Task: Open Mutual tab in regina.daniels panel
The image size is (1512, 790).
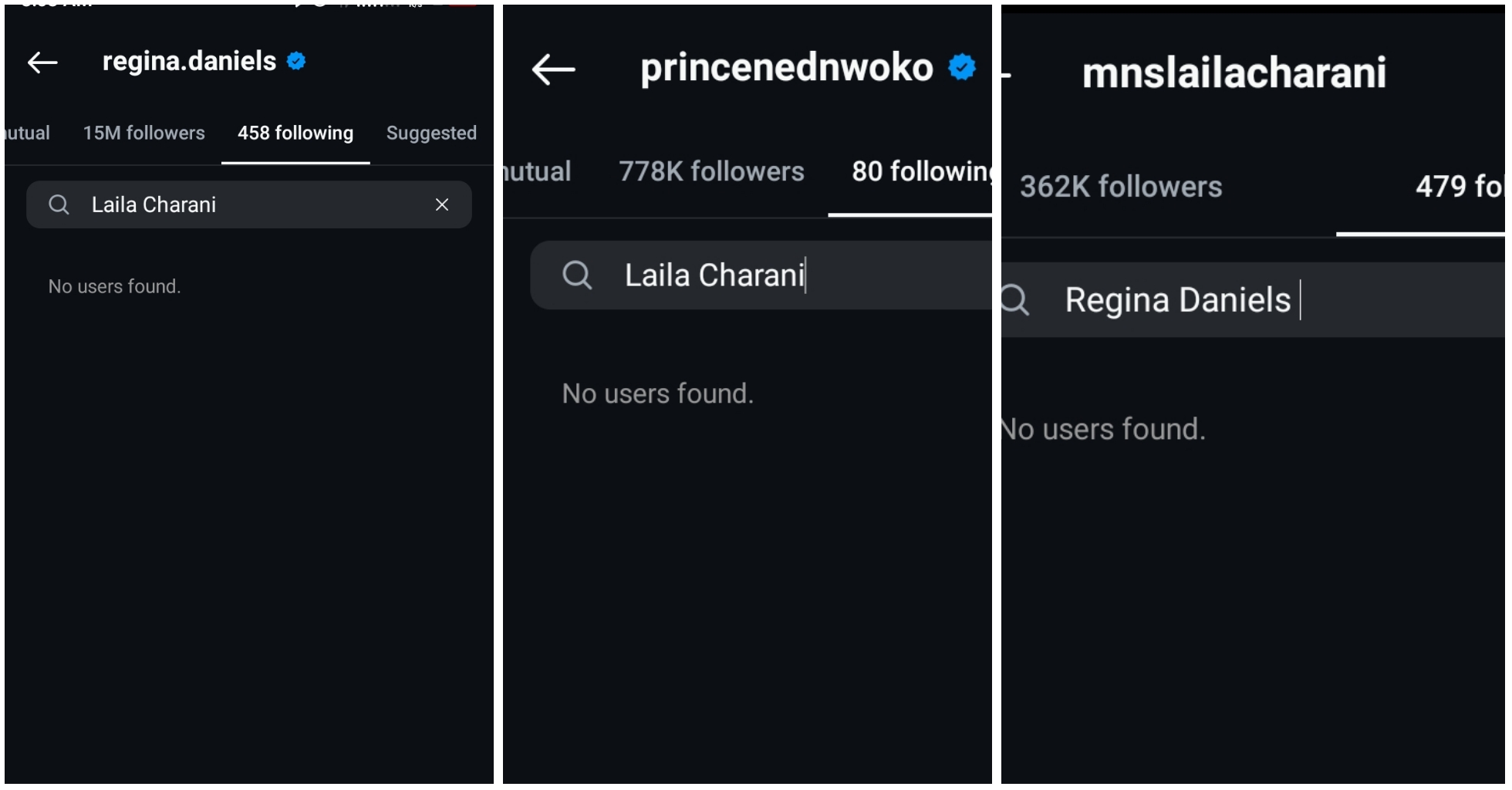Action: tap(26, 133)
